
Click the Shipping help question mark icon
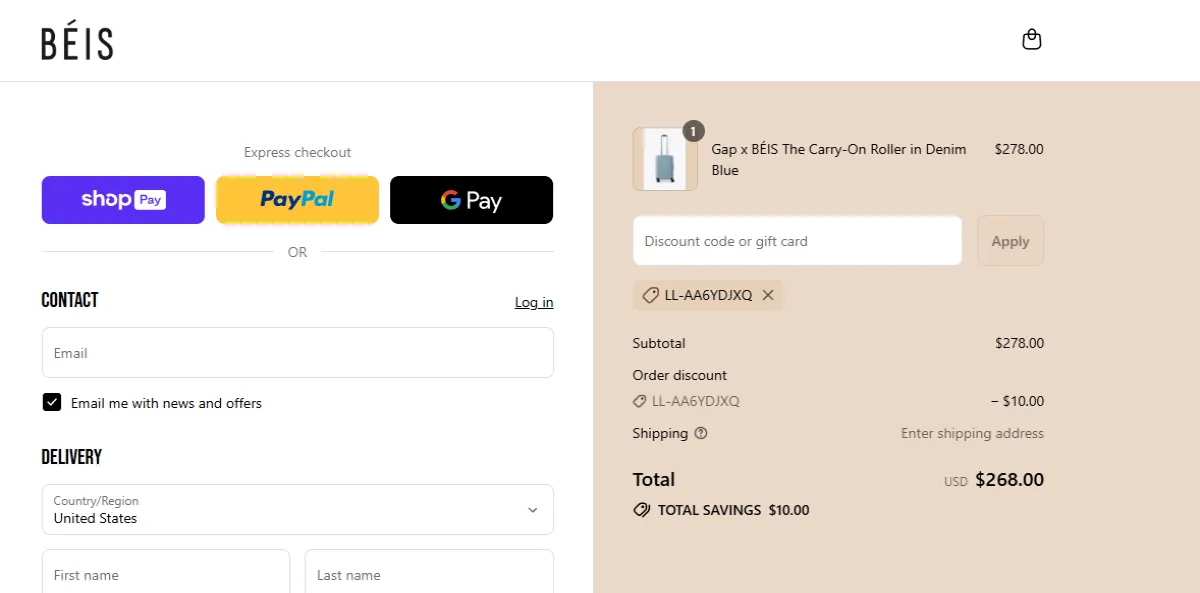click(x=700, y=433)
